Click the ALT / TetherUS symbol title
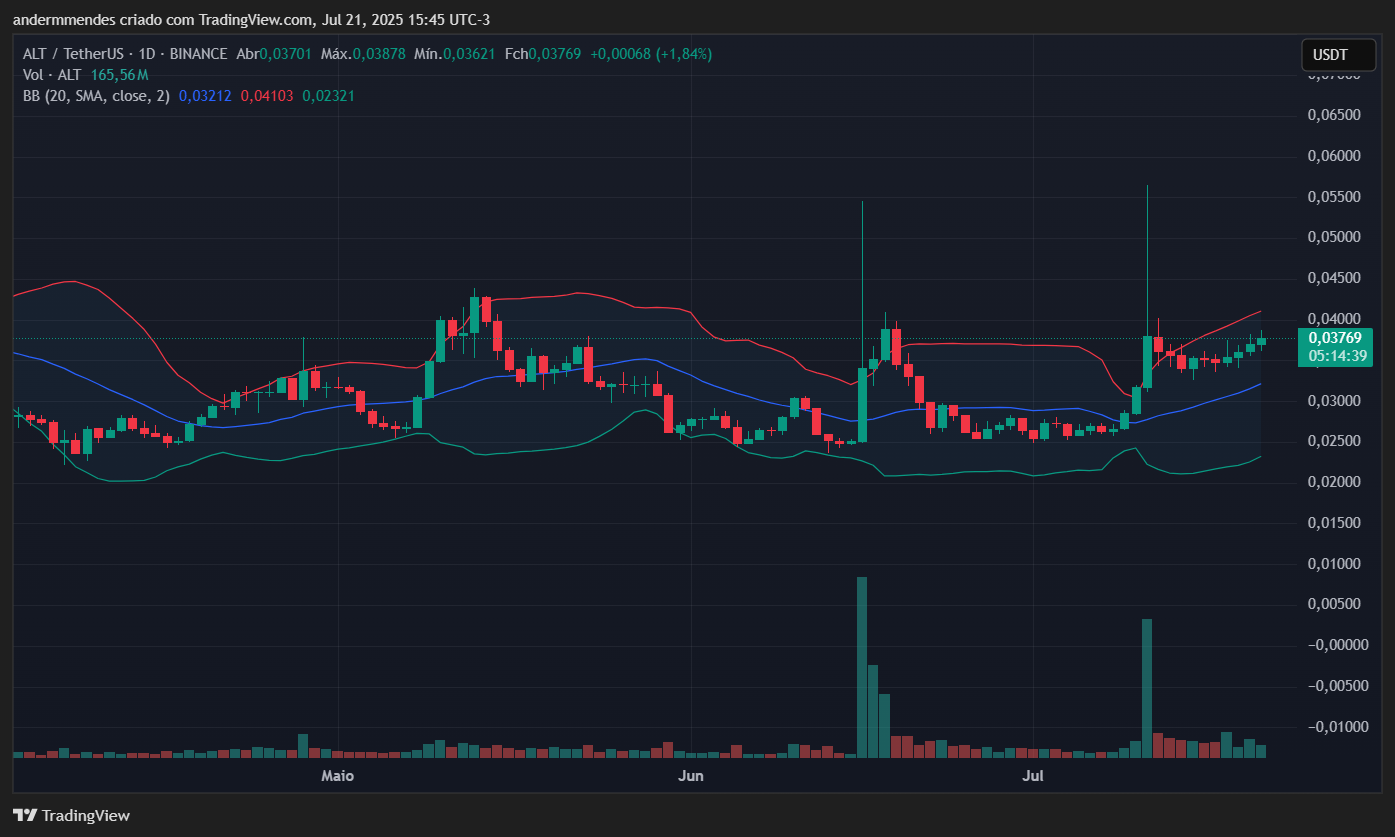The height and width of the screenshot is (837, 1395). pos(75,54)
